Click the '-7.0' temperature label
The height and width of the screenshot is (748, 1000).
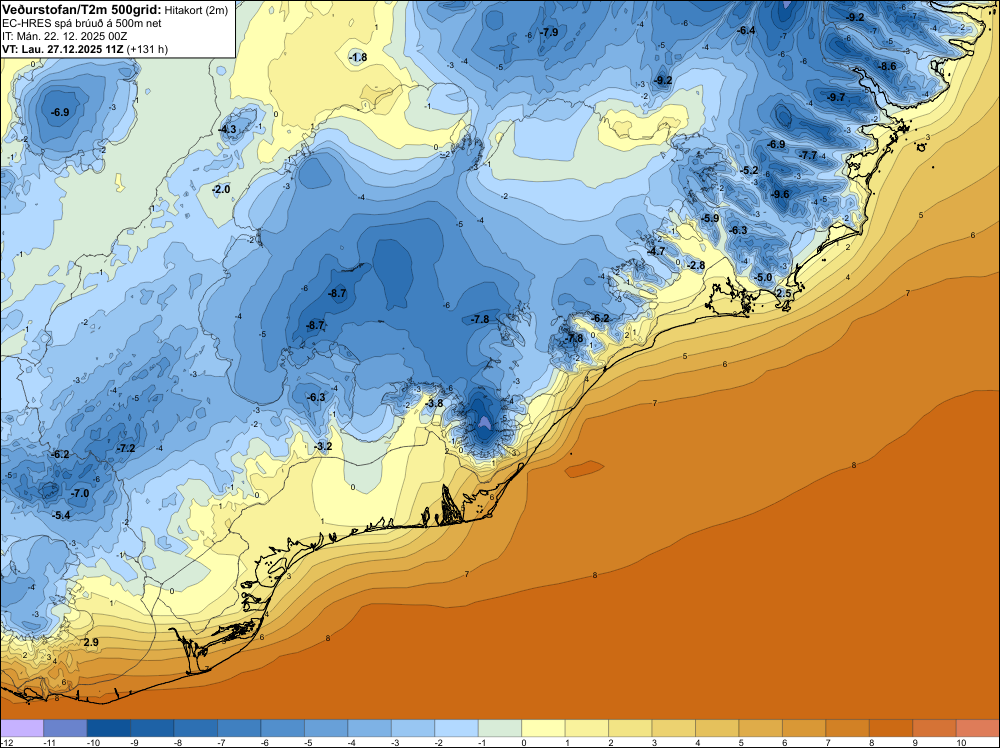pos(80,494)
